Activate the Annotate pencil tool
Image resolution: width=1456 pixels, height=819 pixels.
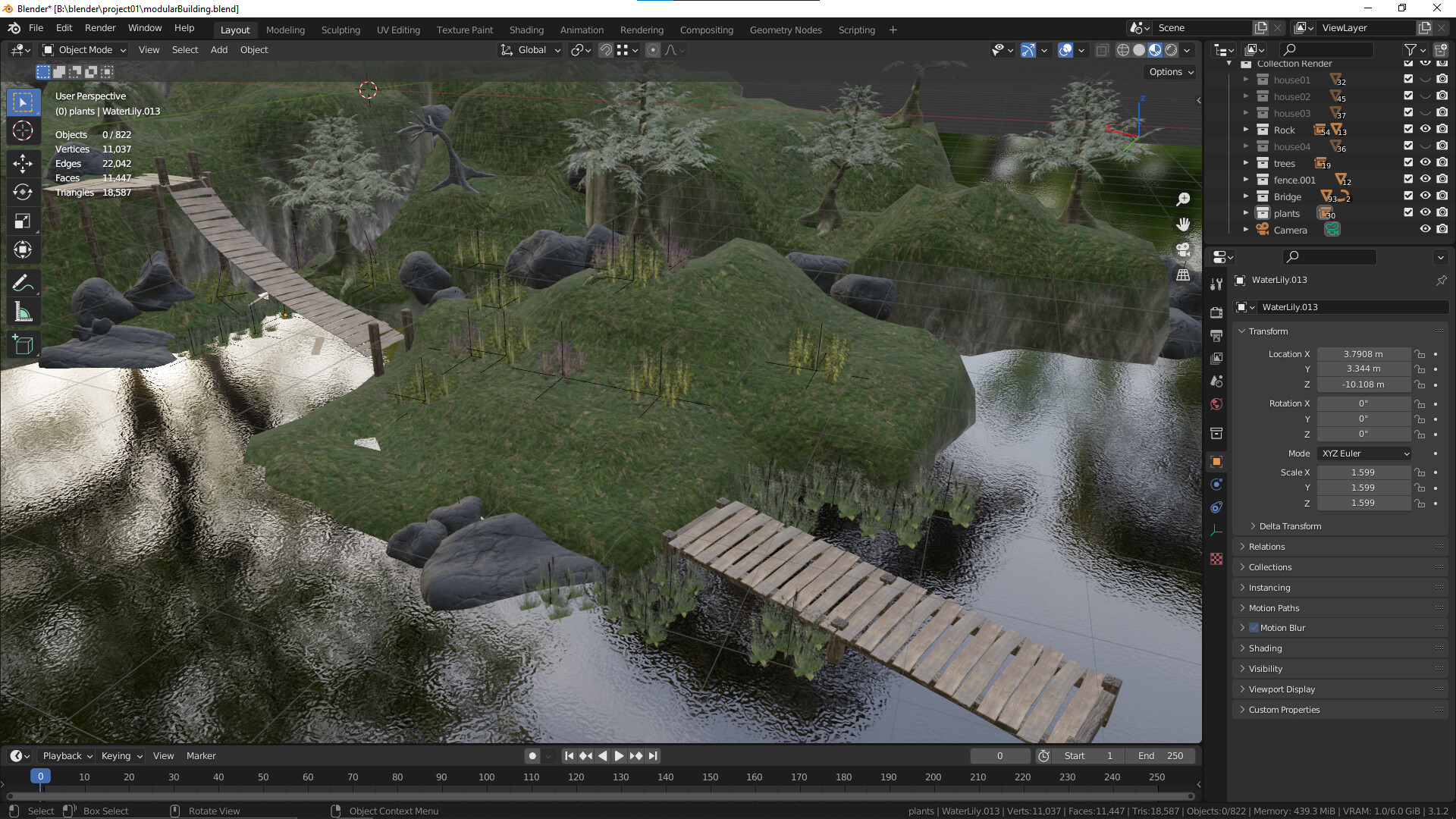(x=23, y=283)
